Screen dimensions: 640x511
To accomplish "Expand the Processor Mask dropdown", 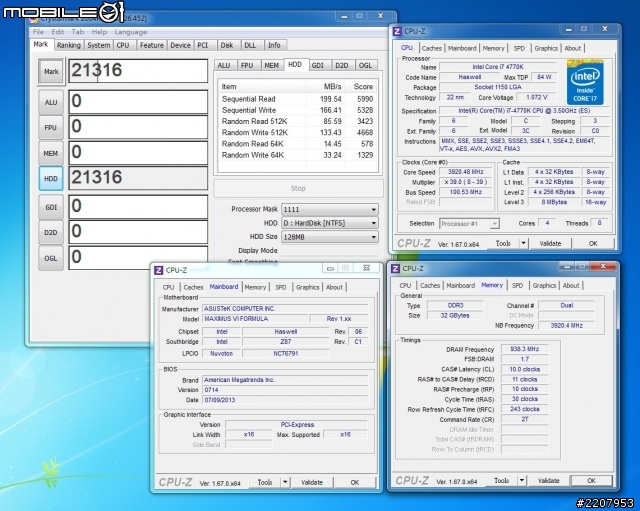I will point(373,209).
